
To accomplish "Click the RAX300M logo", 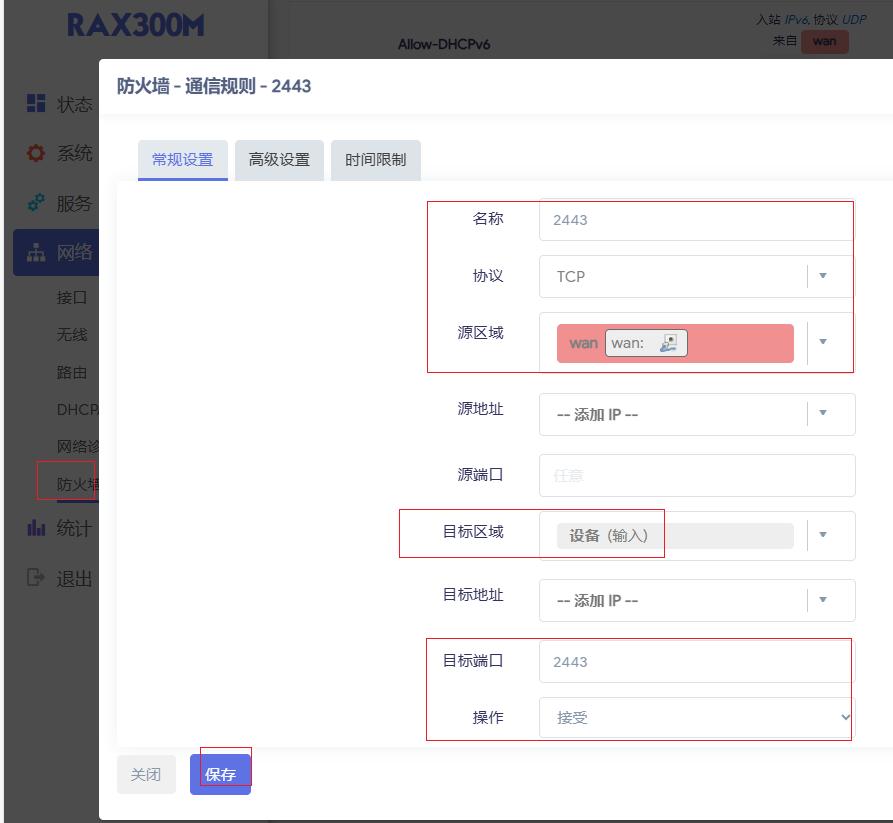I will [135, 26].
